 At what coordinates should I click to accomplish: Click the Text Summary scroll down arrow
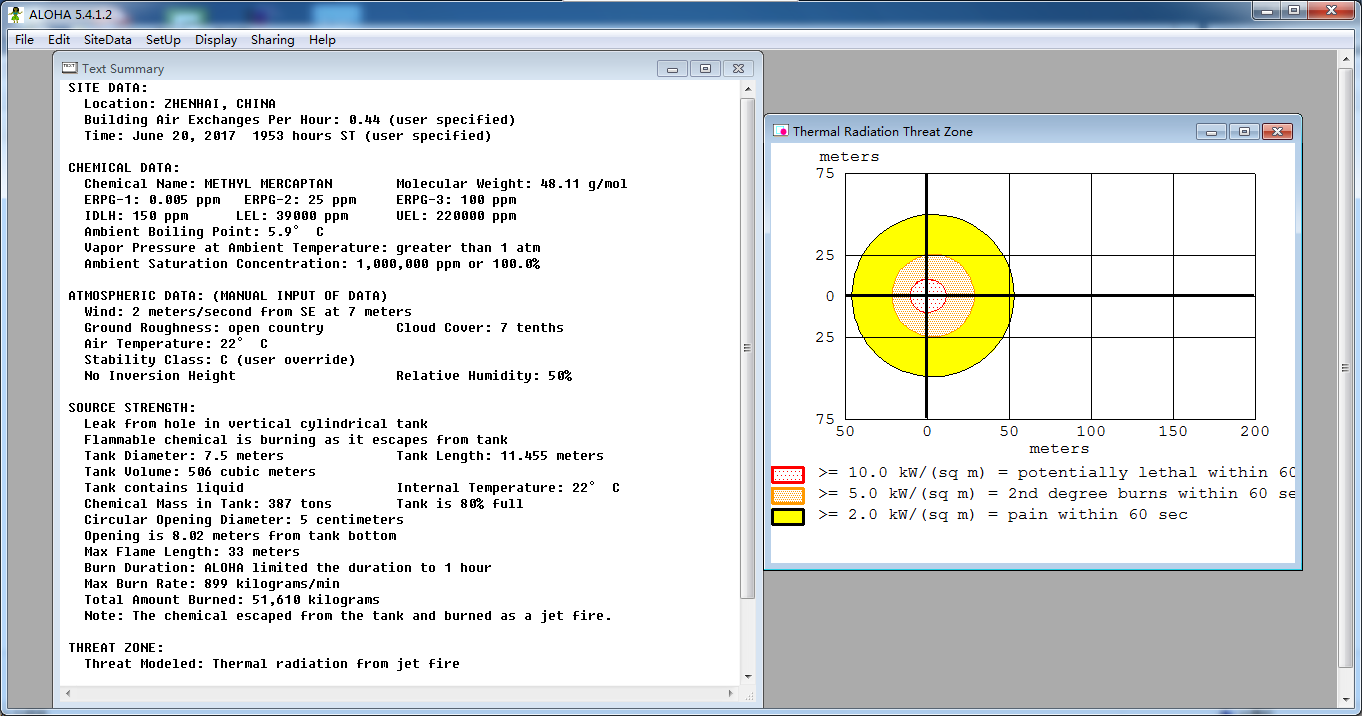click(x=748, y=679)
